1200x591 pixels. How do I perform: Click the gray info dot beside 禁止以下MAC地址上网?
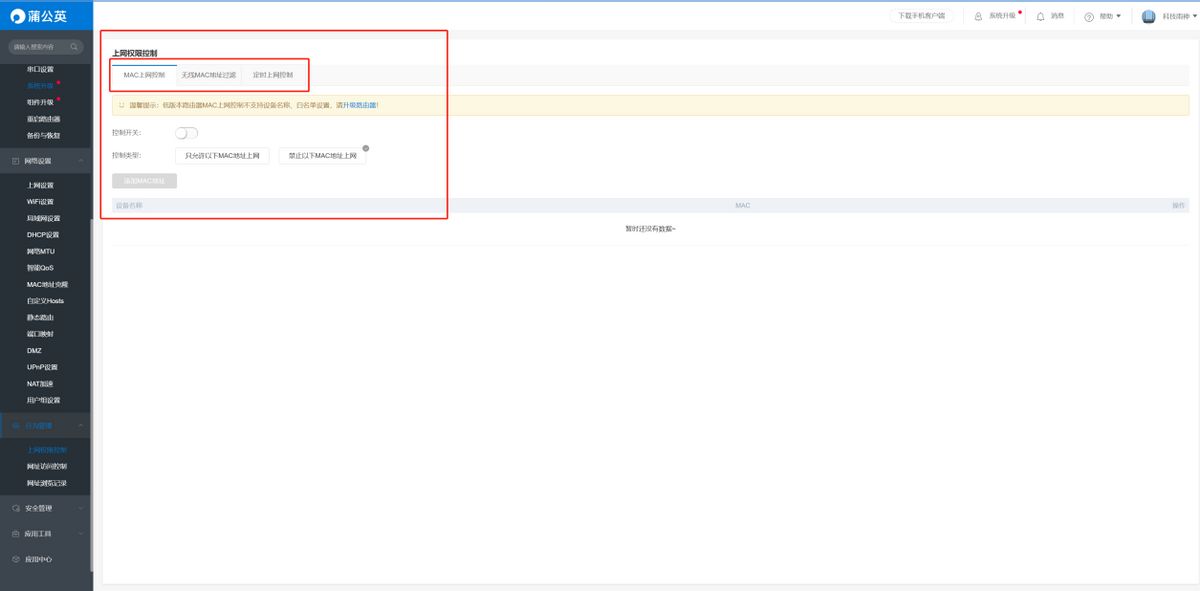tap(366, 148)
